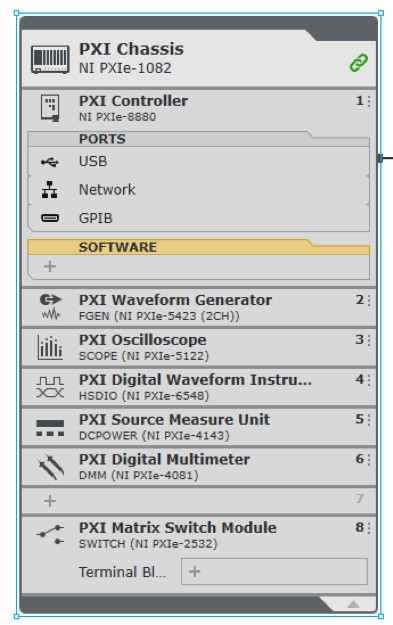Click the DMM NI PXIe-4081 label
This screenshot has height=625, width=393.
pyautogui.click(x=138, y=475)
